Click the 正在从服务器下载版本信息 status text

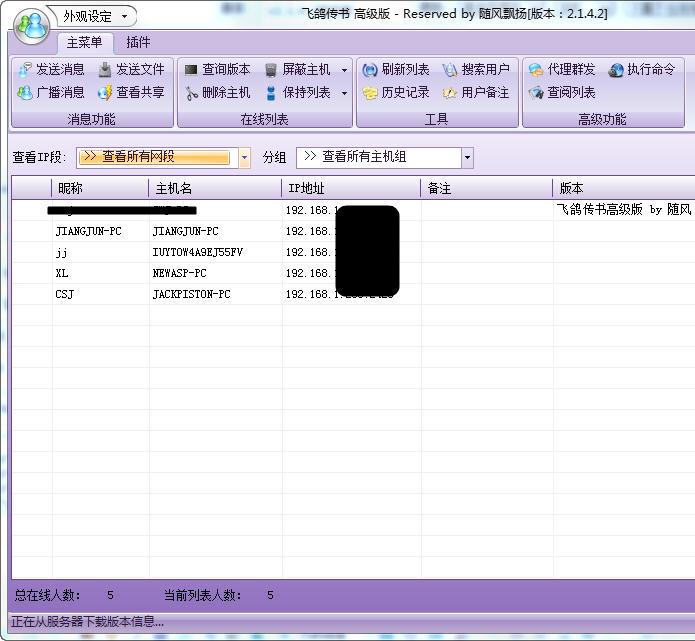tap(88, 622)
